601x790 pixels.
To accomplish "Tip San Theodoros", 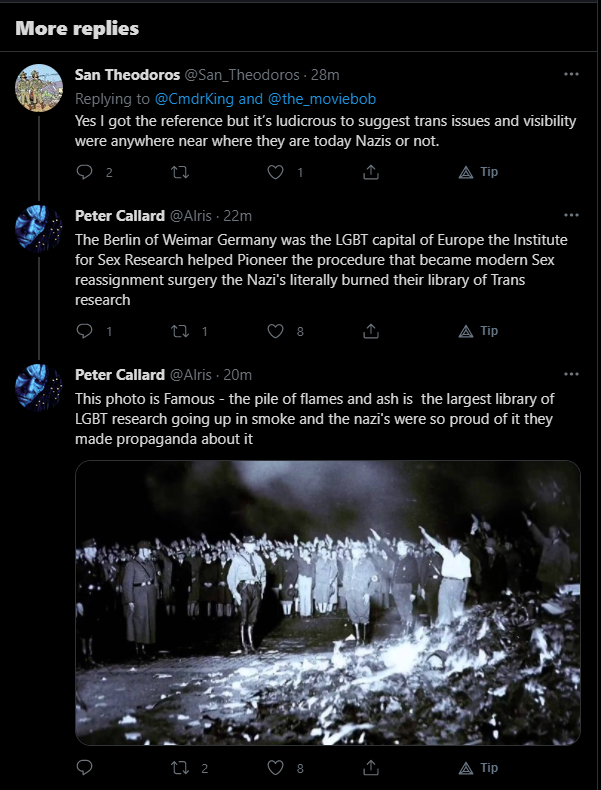I will click(x=478, y=172).
